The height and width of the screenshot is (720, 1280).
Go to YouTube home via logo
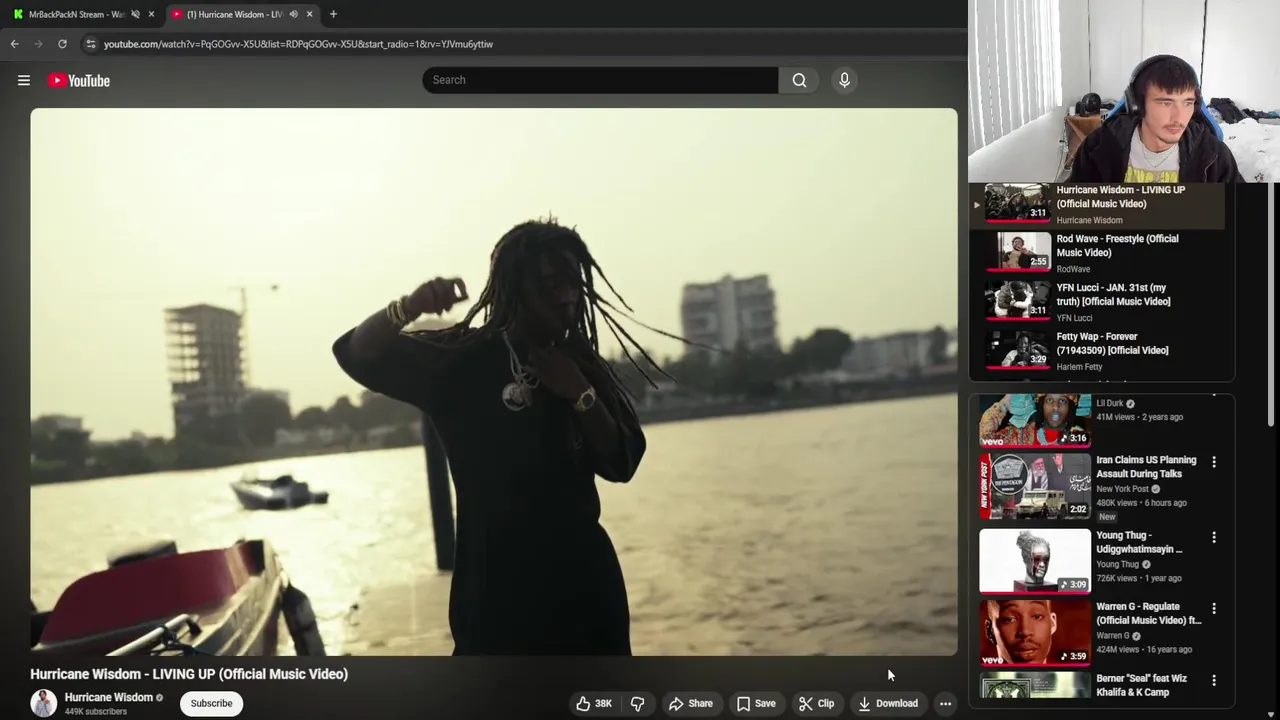[x=79, y=81]
